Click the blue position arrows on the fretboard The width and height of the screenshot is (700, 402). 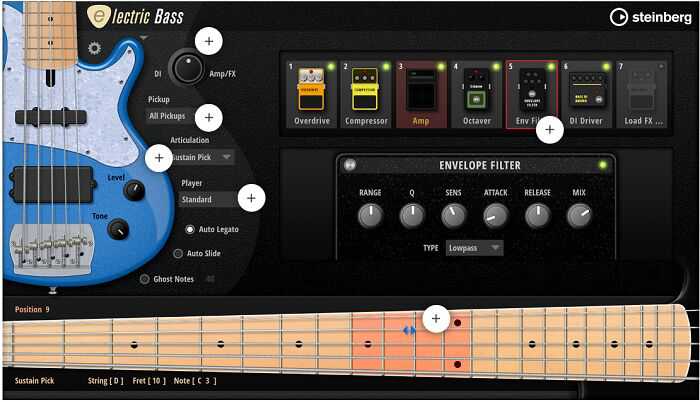click(x=409, y=331)
